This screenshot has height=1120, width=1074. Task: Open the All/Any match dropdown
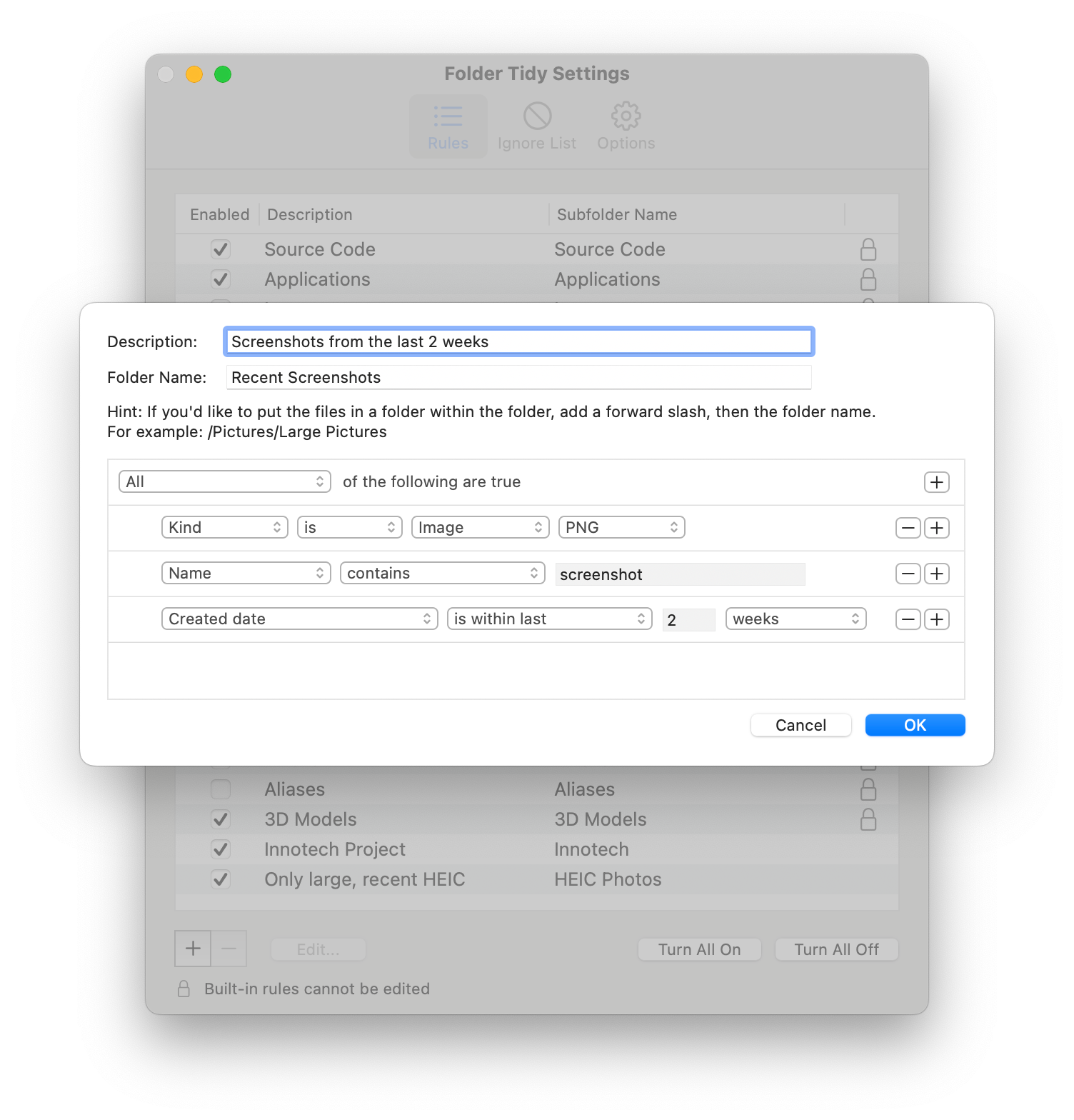pos(225,481)
